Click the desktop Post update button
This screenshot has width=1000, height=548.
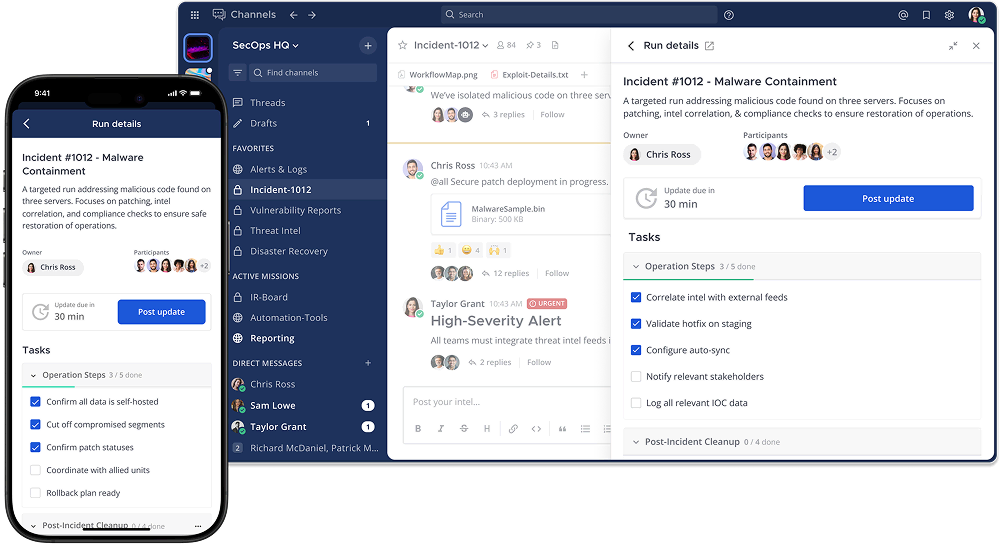(x=888, y=198)
